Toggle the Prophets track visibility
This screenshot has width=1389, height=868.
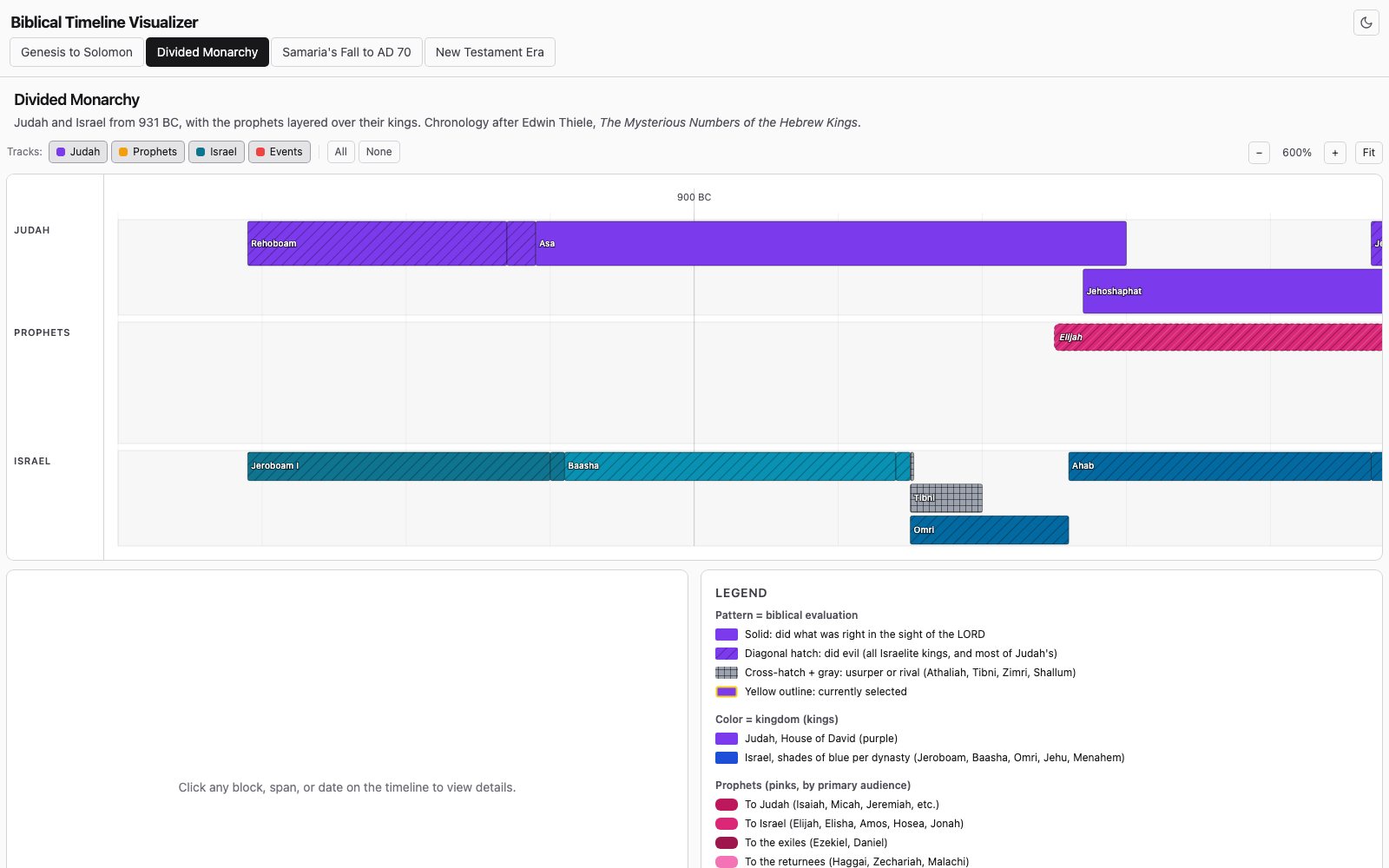tap(148, 152)
